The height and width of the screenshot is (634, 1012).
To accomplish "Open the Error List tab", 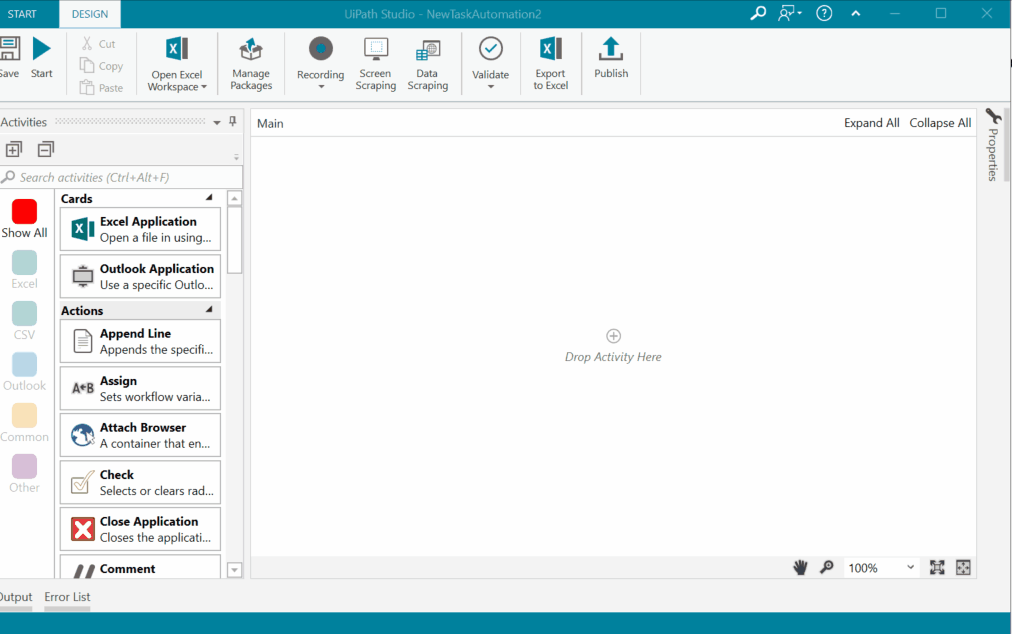I will 67,597.
